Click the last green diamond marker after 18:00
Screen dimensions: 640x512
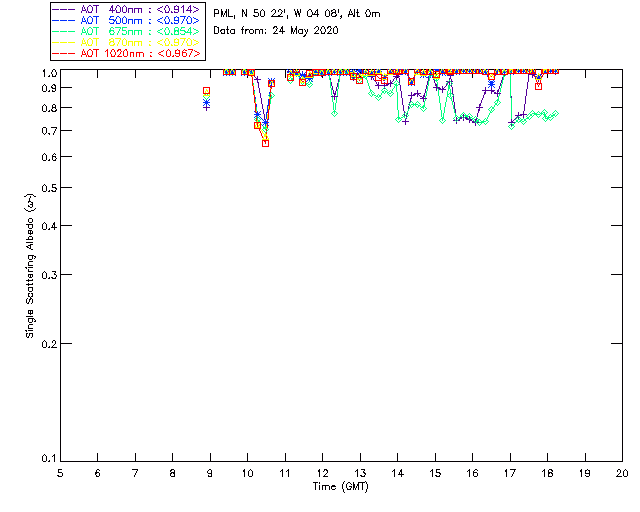coord(555,114)
